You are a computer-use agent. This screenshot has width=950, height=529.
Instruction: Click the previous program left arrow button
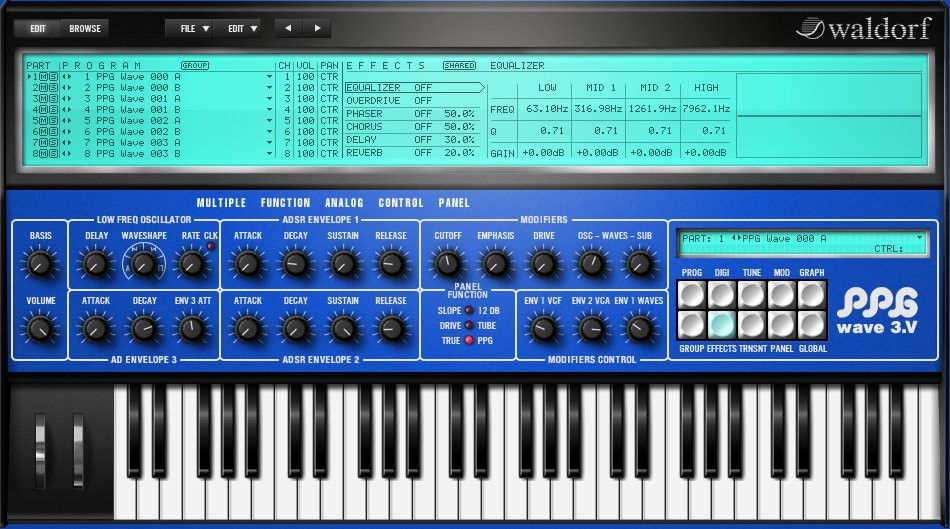coord(289,28)
